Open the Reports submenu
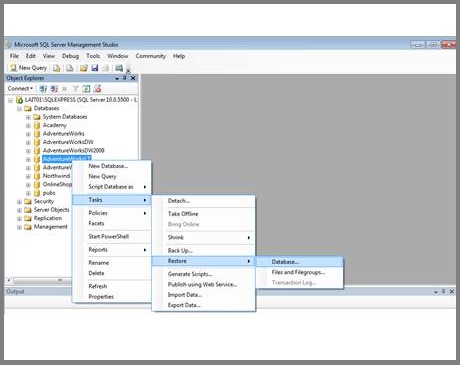The image size is (460, 365). (112, 250)
